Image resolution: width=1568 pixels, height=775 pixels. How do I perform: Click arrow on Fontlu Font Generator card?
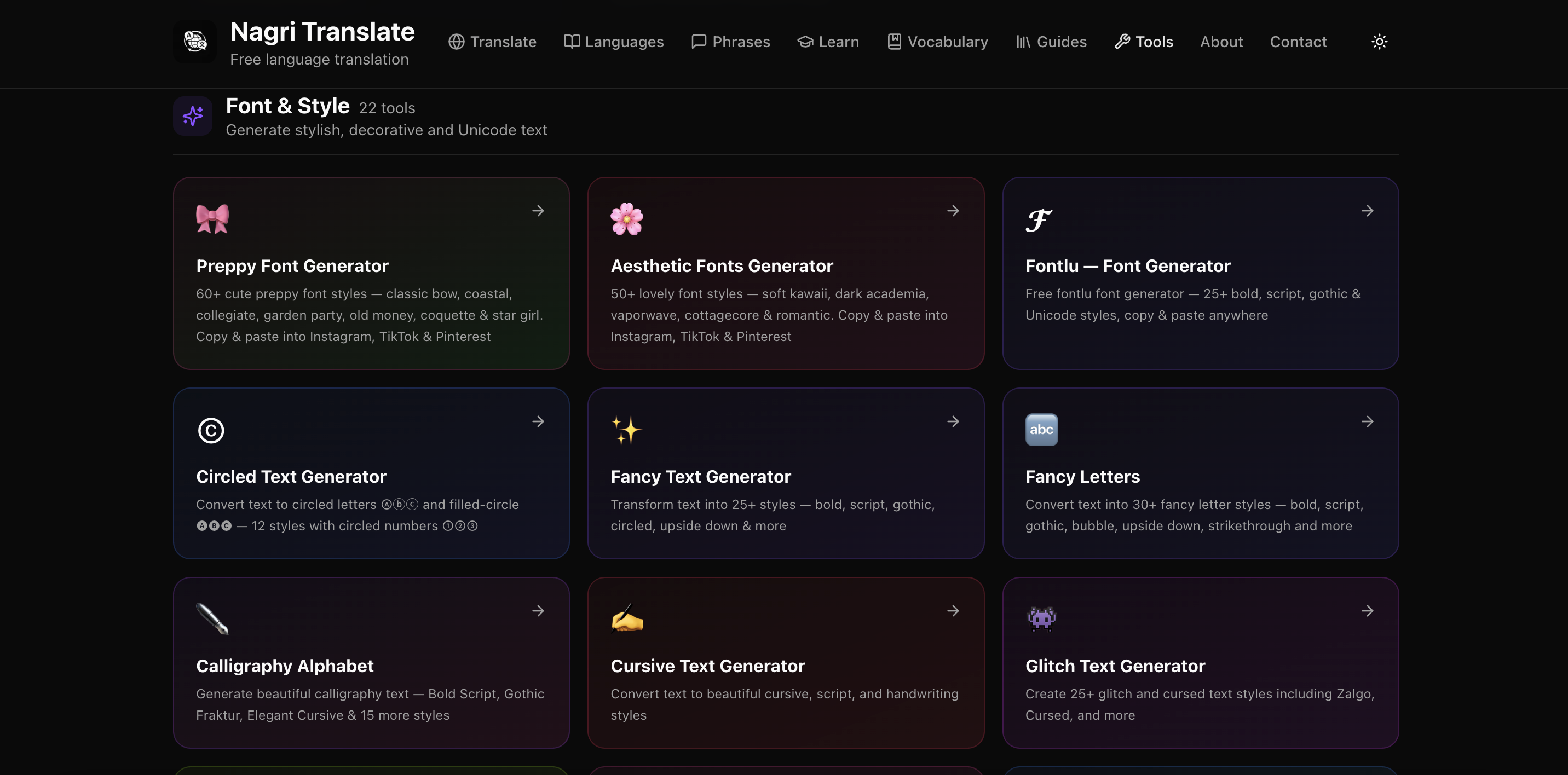1367,211
